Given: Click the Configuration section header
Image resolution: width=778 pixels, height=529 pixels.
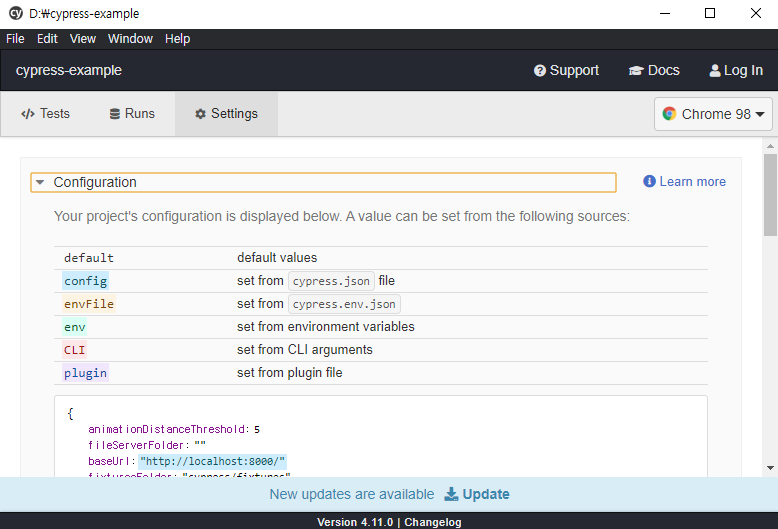Looking at the screenshot, I should click(324, 182).
